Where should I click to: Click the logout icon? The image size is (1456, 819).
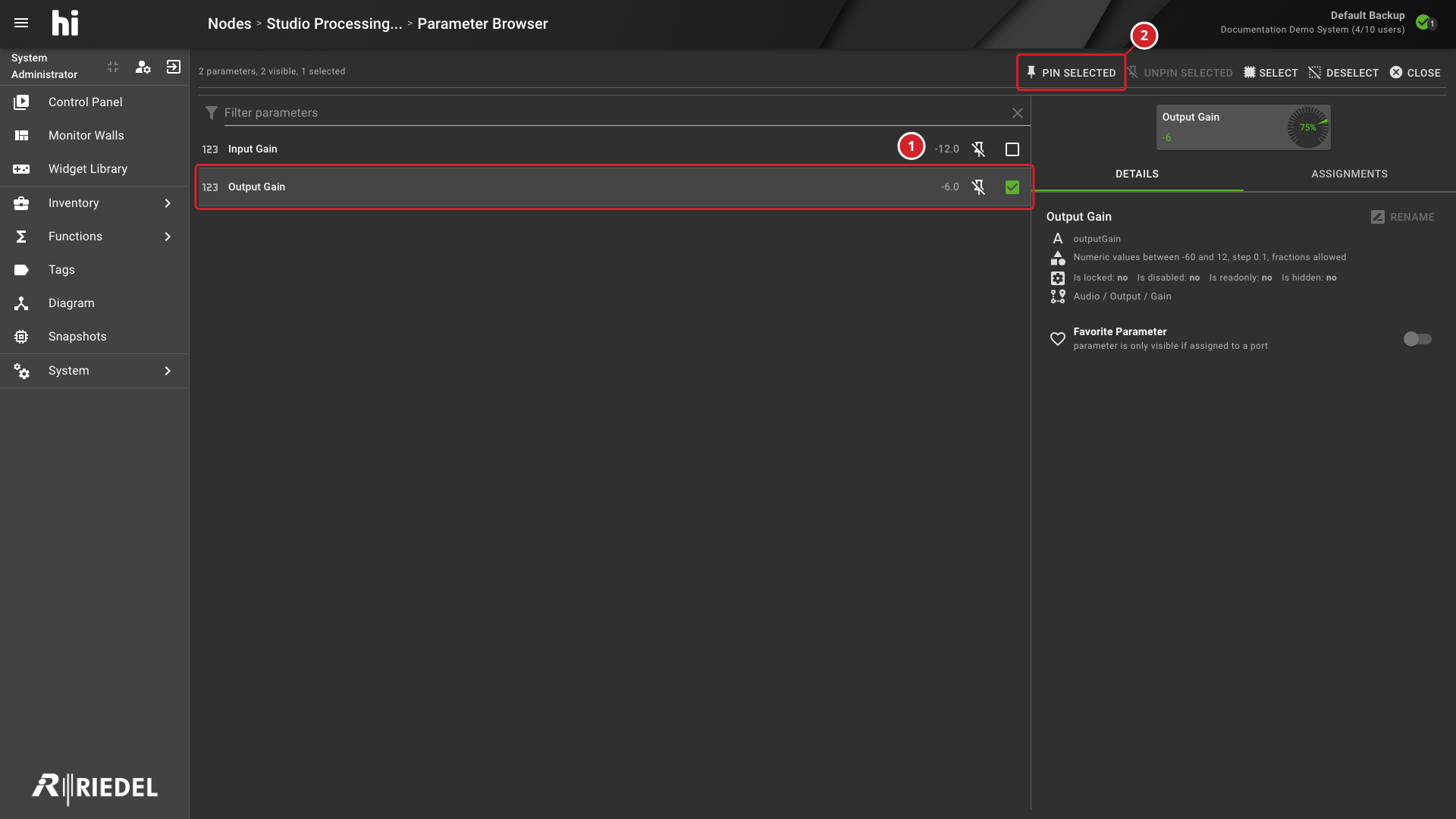(x=174, y=67)
